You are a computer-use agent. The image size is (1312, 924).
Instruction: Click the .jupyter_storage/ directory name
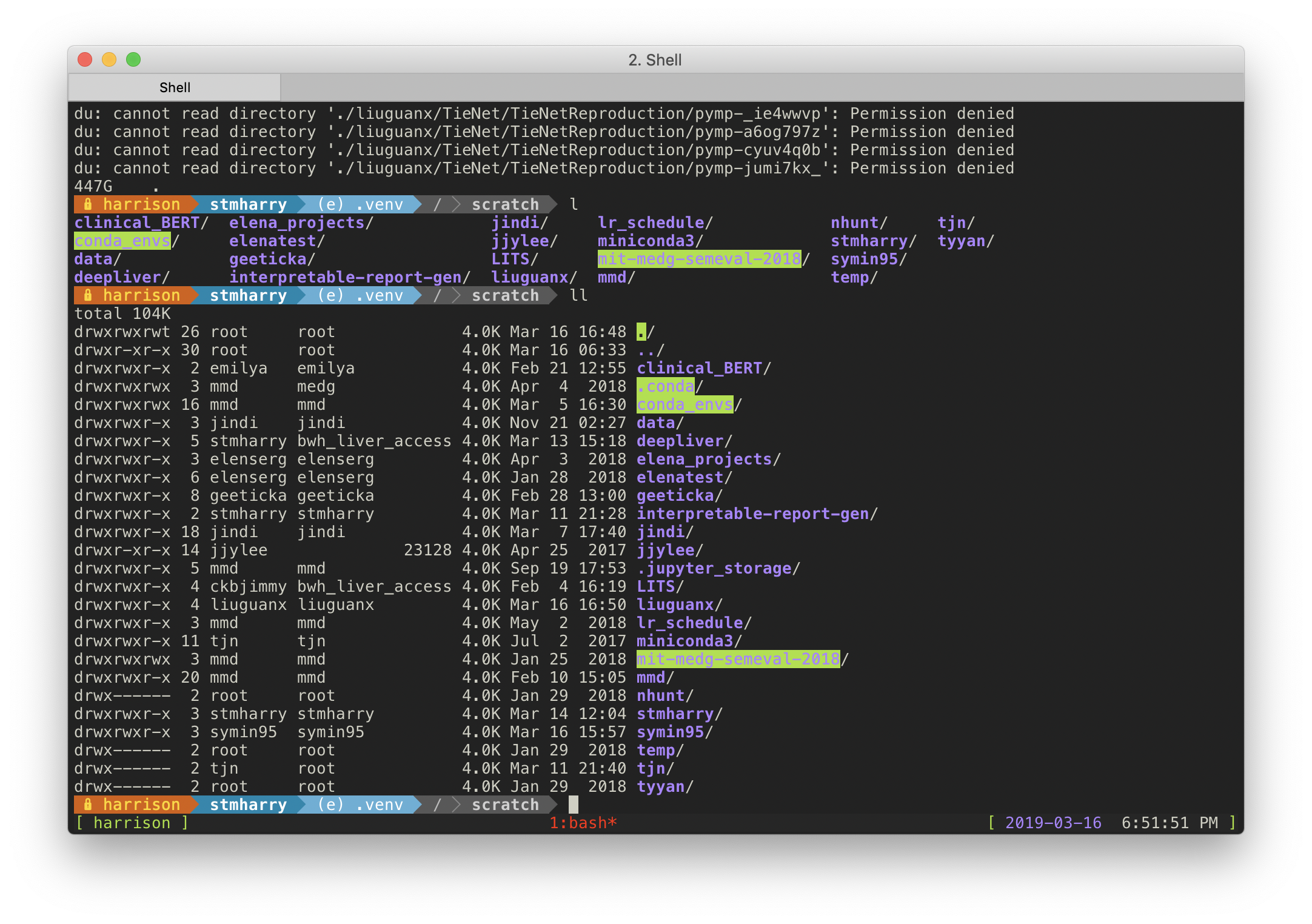click(714, 568)
